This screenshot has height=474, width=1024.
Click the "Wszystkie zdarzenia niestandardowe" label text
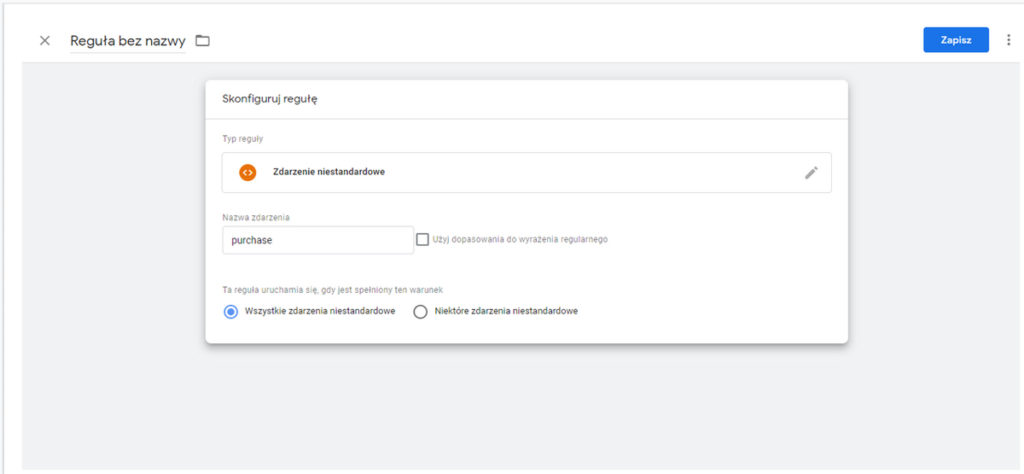click(x=320, y=311)
